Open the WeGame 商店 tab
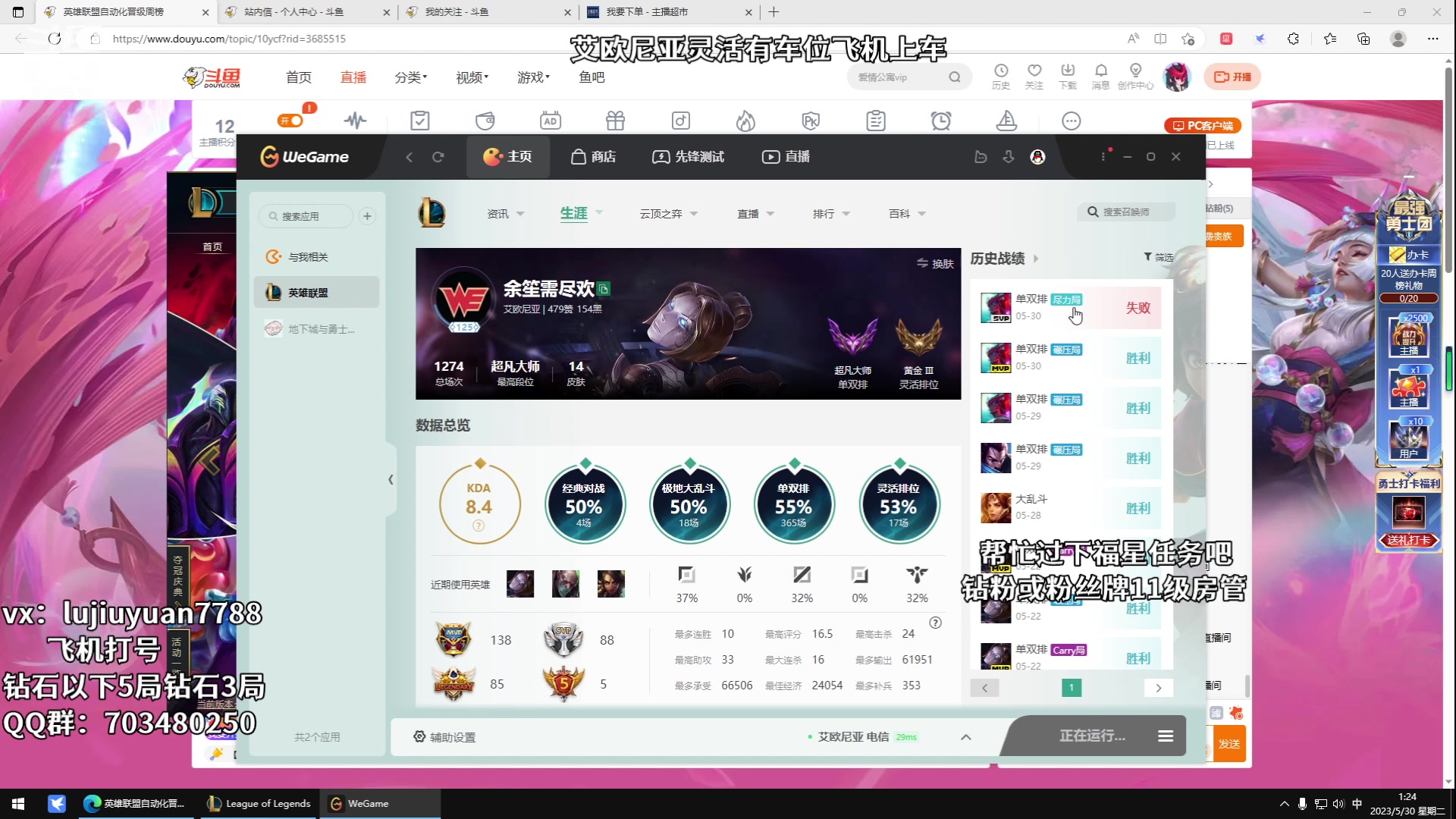This screenshot has width=1456, height=819. [593, 157]
